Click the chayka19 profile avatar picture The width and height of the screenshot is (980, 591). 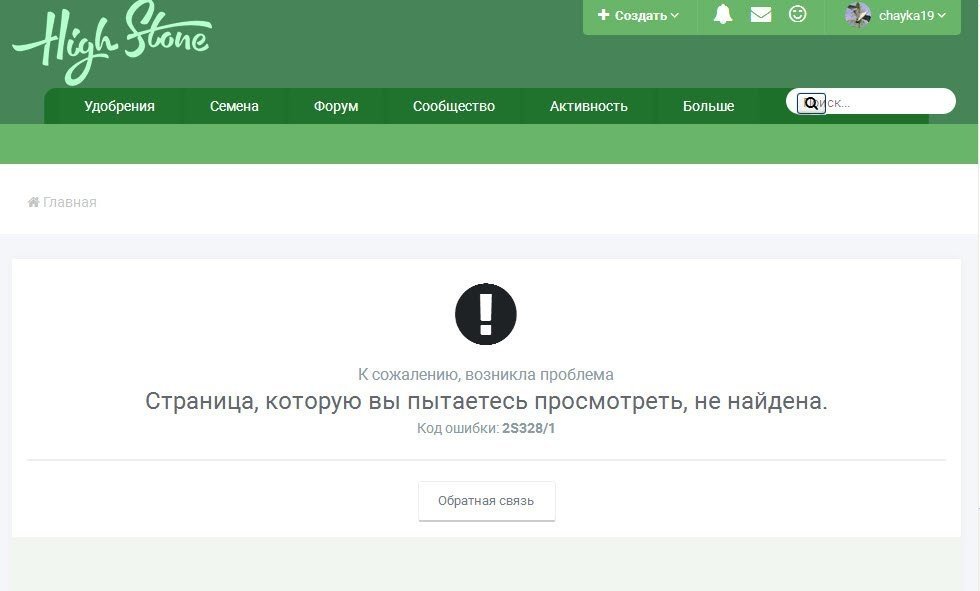[x=858, y=15]
